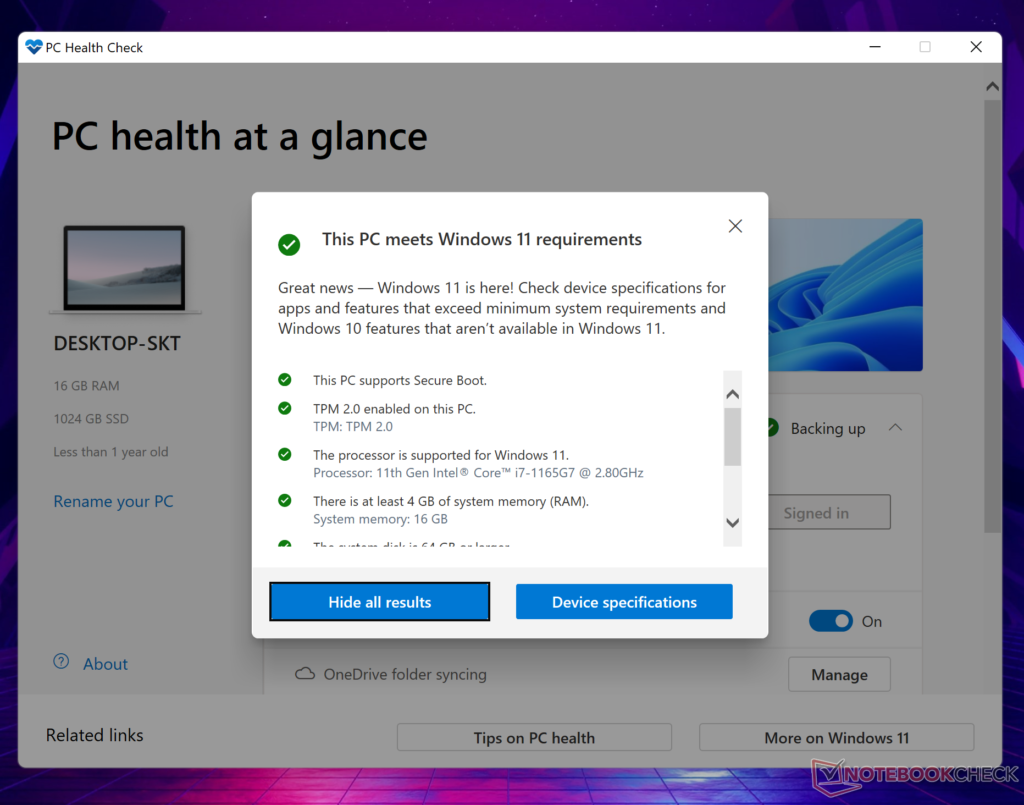The height and width of the screenshot is (805, 1024).
Task: Click Hide all results
Action: tap(379, 601)
